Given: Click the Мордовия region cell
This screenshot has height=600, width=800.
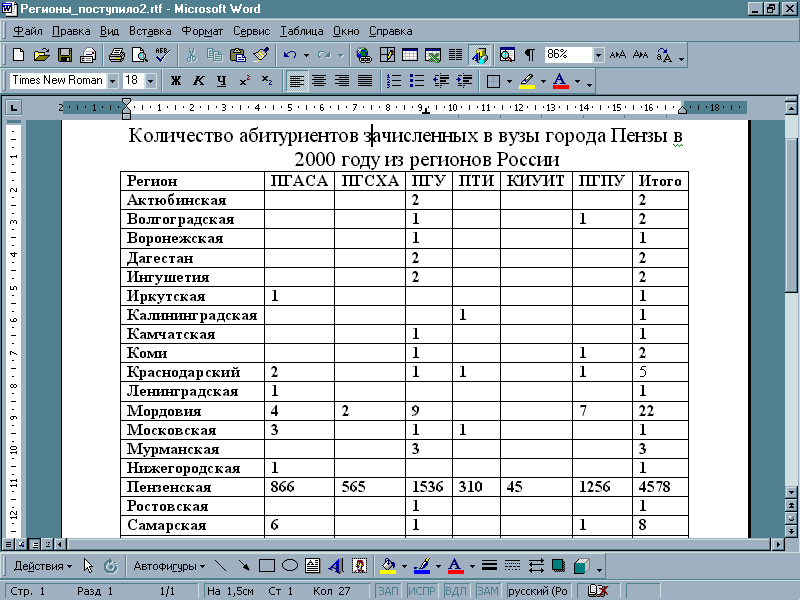Looking at the screenshot, I should (192, 411).
